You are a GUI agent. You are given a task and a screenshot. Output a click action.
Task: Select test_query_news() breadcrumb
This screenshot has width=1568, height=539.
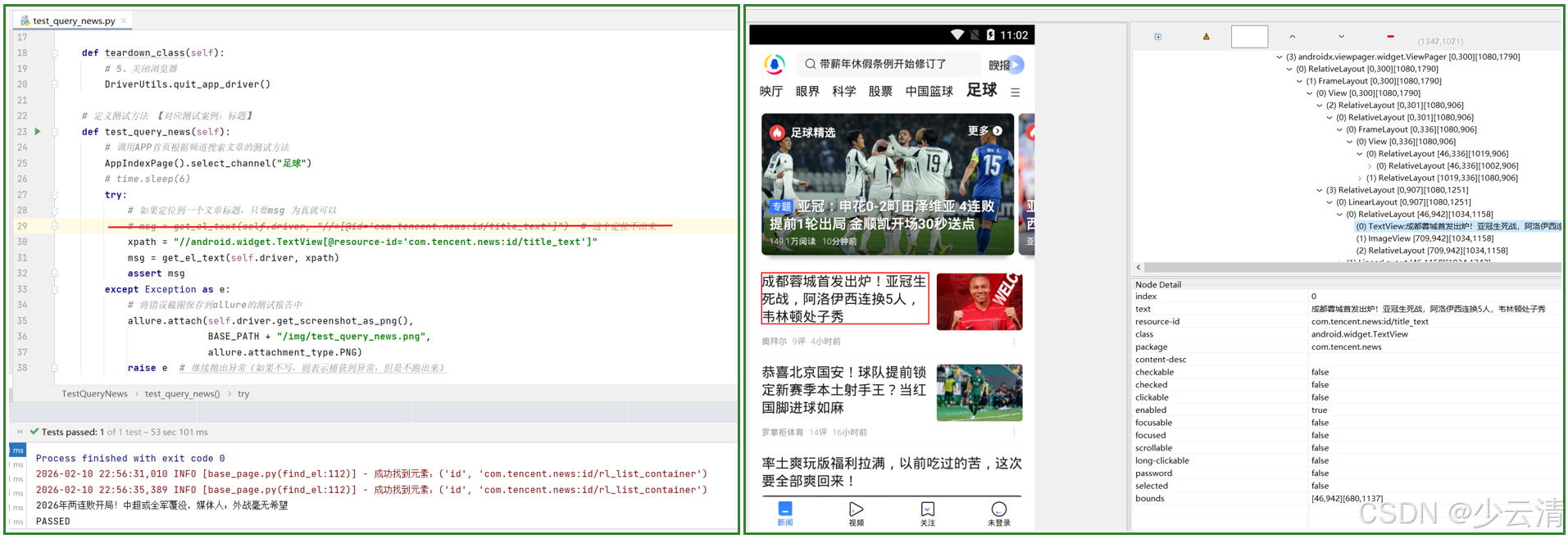point(182,394)
